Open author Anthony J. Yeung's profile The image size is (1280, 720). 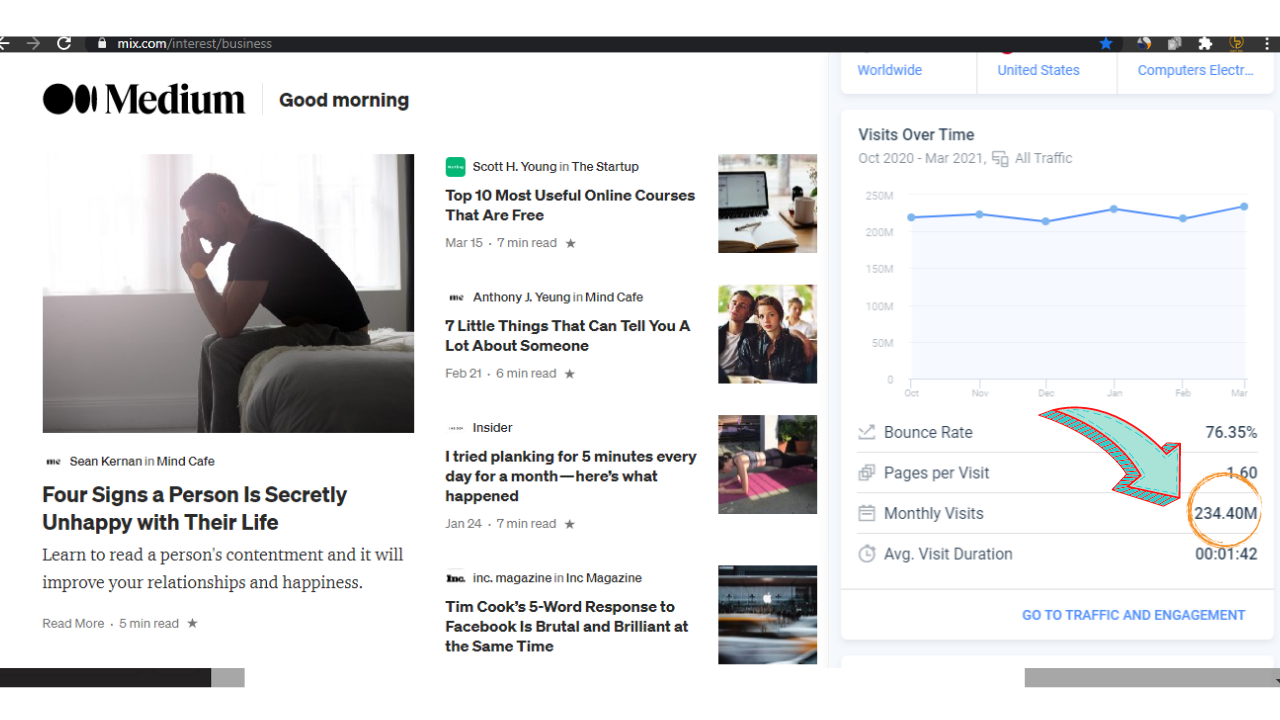pyautogui.click(x=521, y=297)
